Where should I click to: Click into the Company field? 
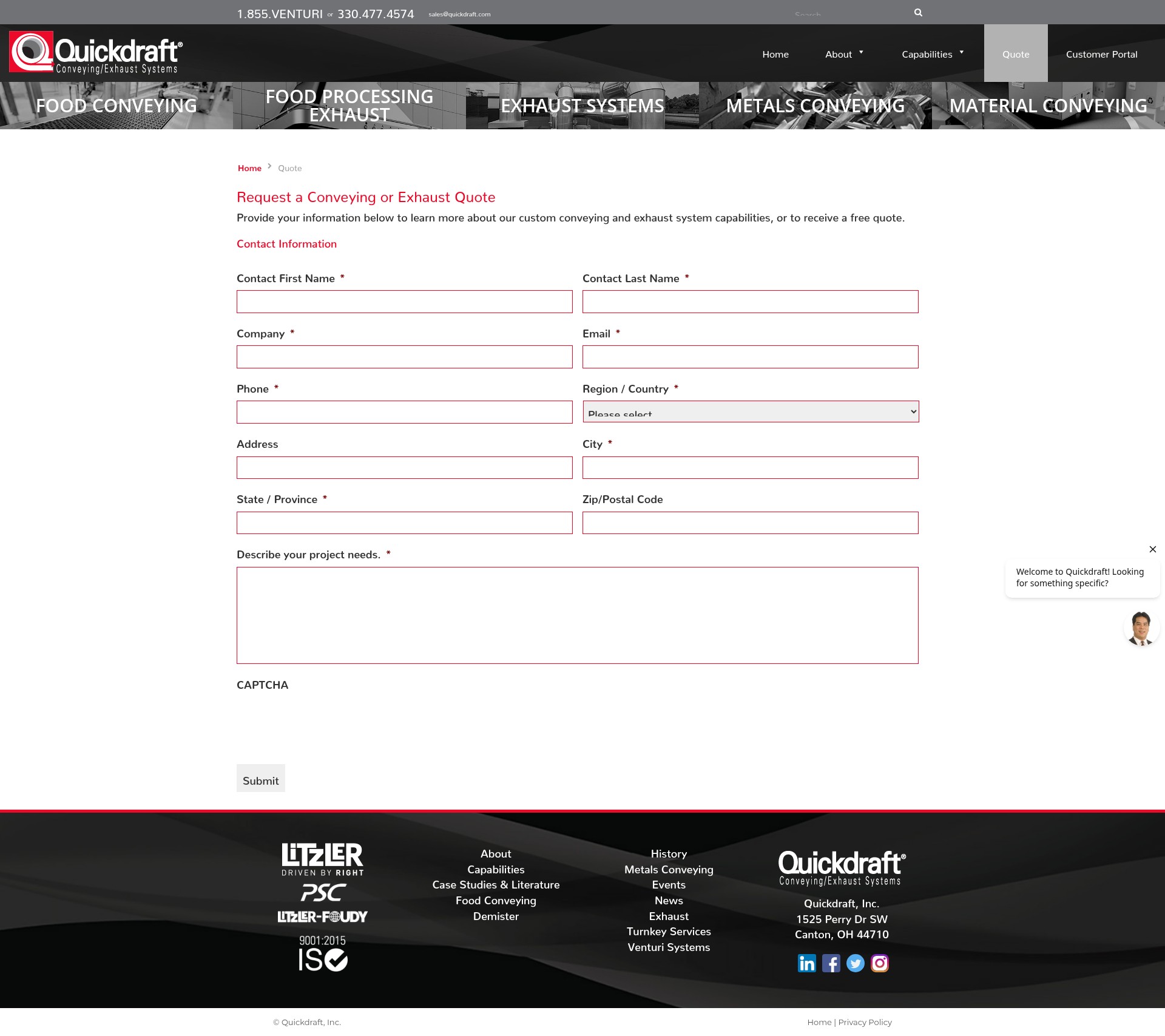405,357
